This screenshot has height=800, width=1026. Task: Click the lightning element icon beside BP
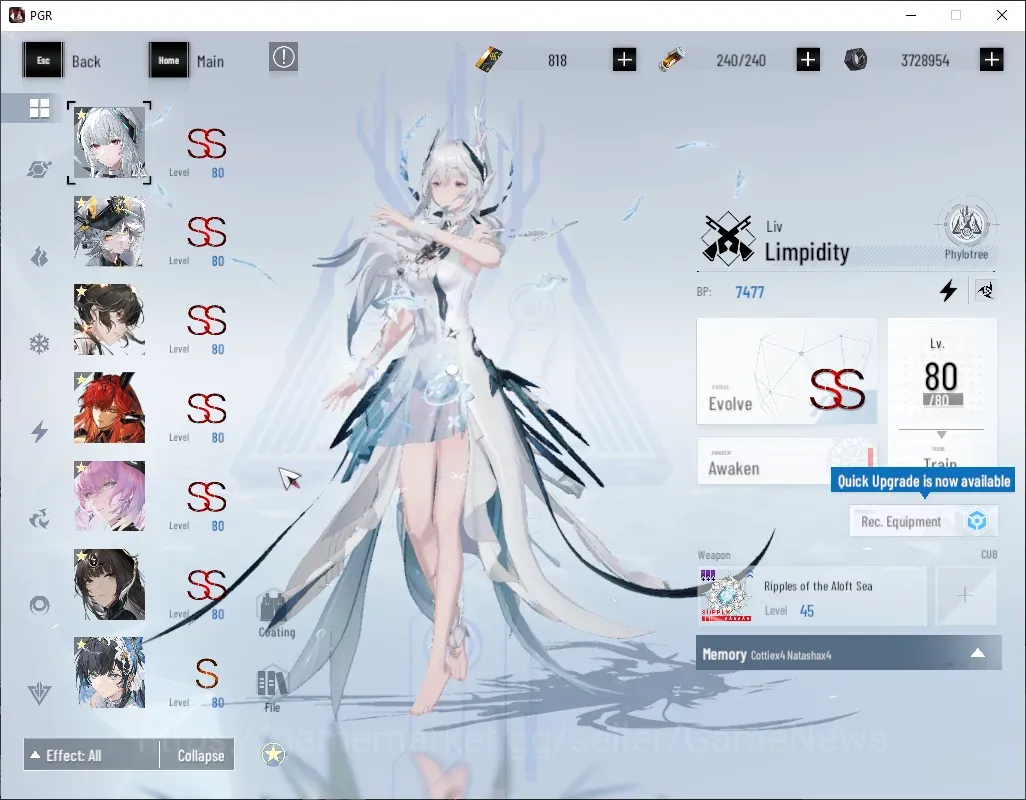(949, 290)
